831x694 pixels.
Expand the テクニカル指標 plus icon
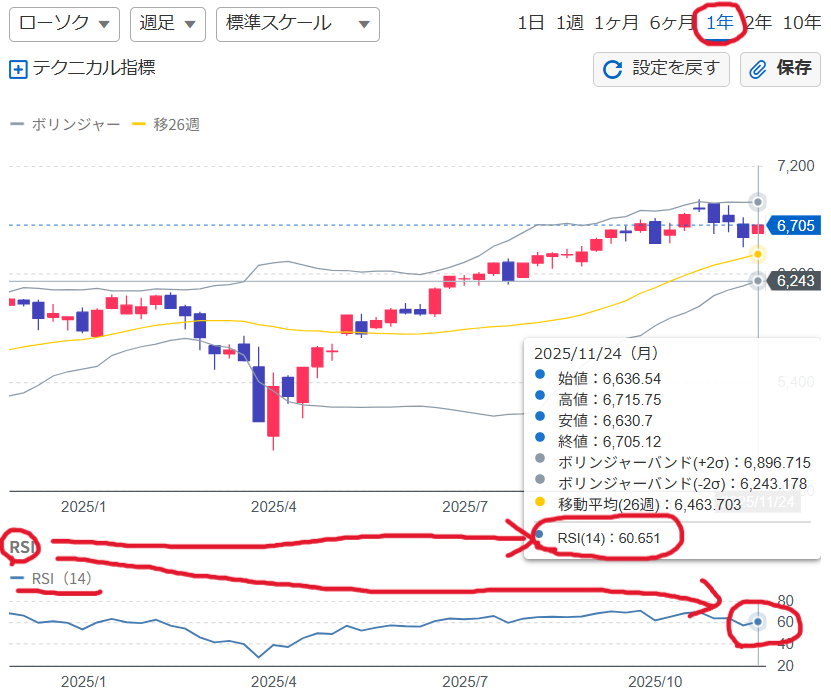18,70
